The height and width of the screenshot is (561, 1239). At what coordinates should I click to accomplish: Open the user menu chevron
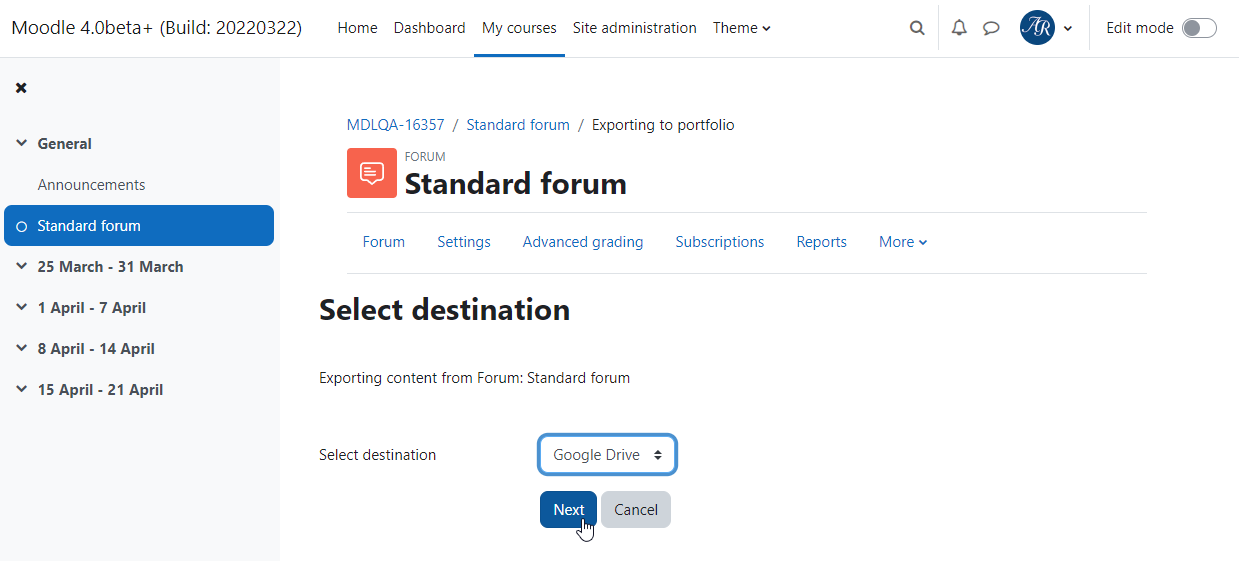click(1068, 28)
